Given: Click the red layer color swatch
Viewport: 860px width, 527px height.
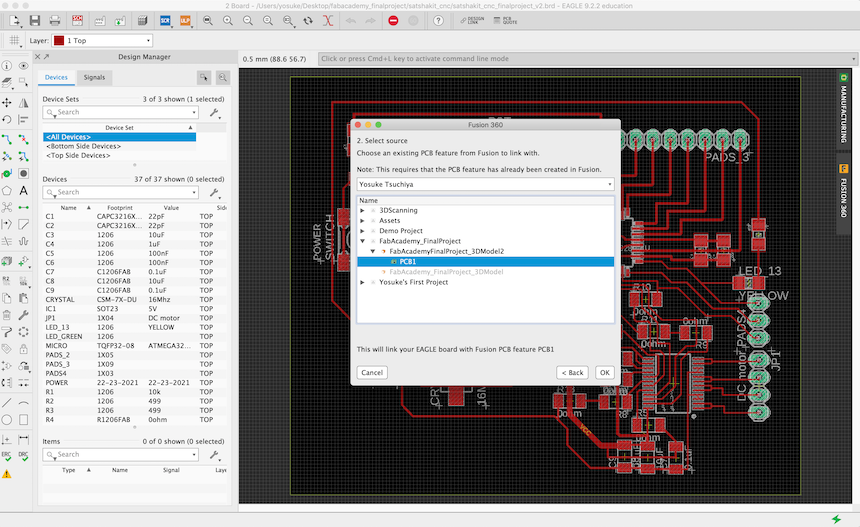Looking at the screenshot, I should coord(59,41).
